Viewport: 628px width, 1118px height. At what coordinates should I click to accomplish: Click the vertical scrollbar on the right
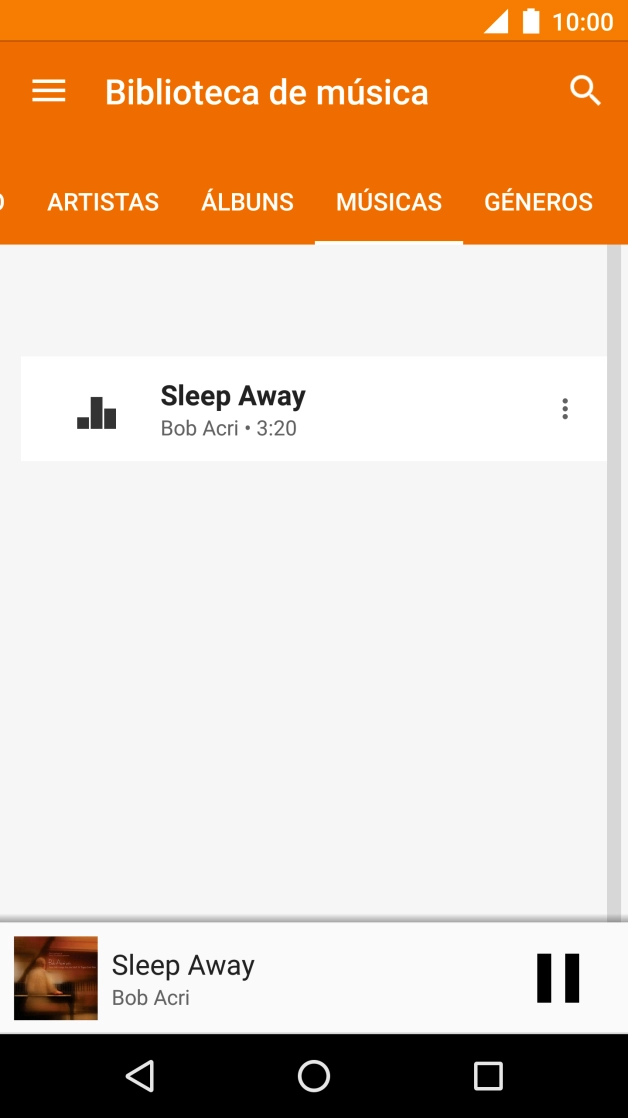[614, 580]
